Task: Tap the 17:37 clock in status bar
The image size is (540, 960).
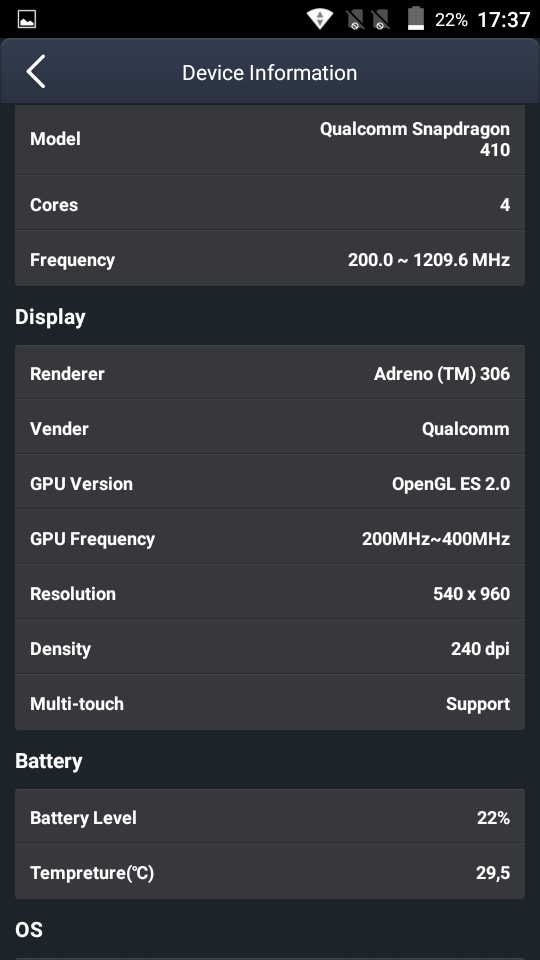Action: 503,20
